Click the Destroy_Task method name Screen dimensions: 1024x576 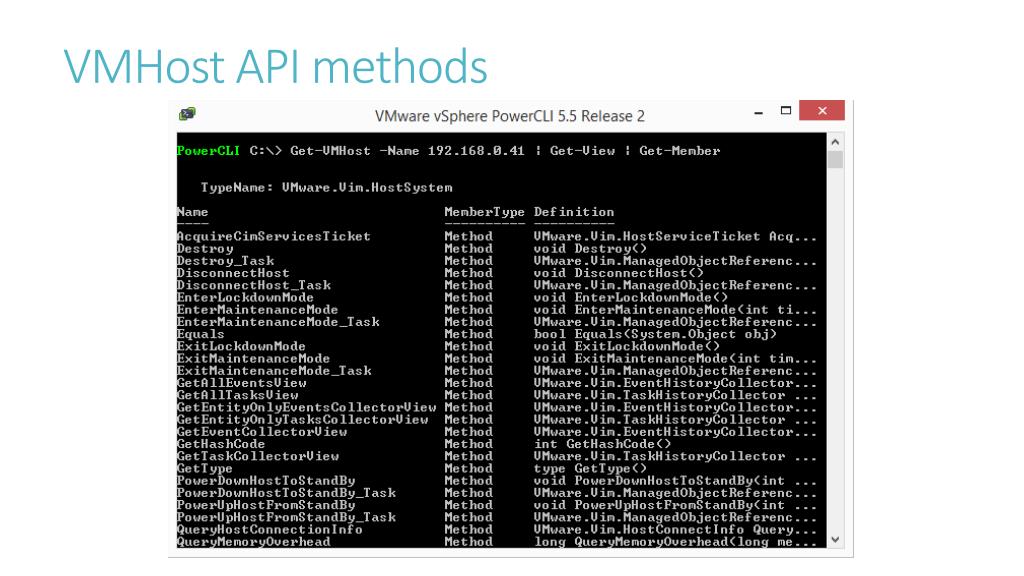(x=225, y=261)
